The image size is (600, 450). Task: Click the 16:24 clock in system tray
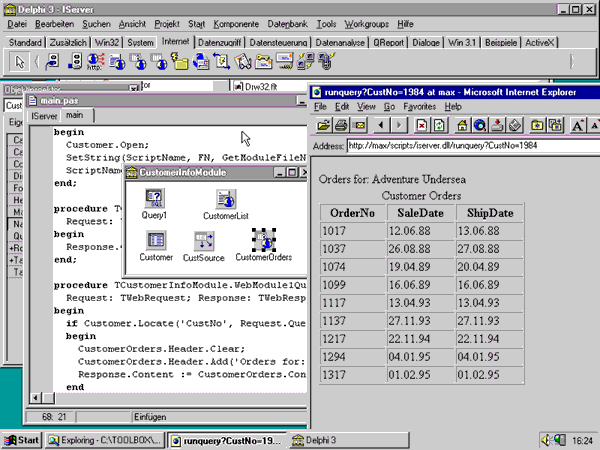pyautogui.click(x=582, y=441)
